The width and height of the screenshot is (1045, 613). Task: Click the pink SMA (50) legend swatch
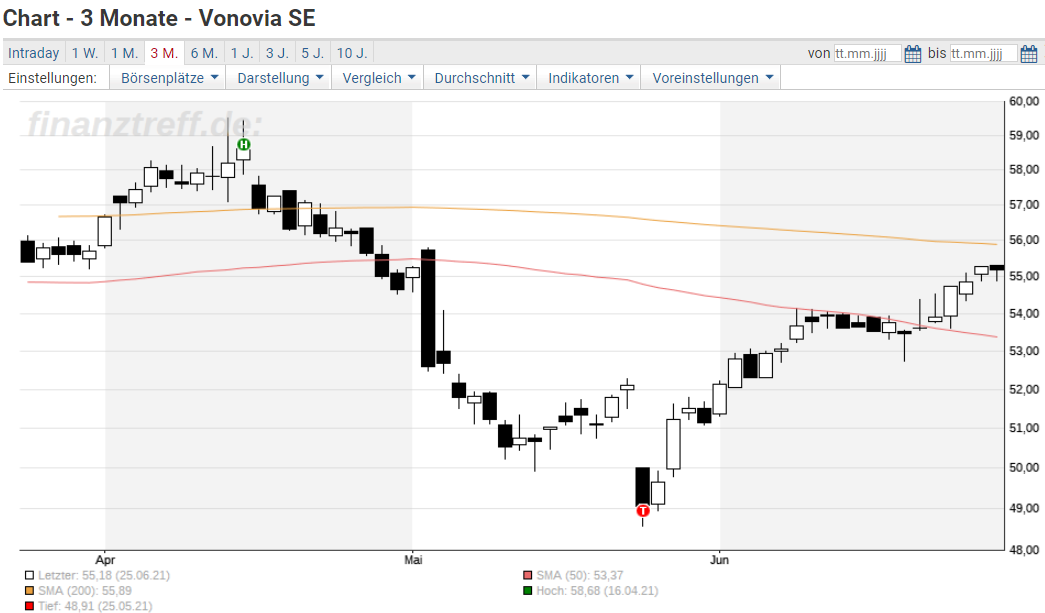coord(528,575)
